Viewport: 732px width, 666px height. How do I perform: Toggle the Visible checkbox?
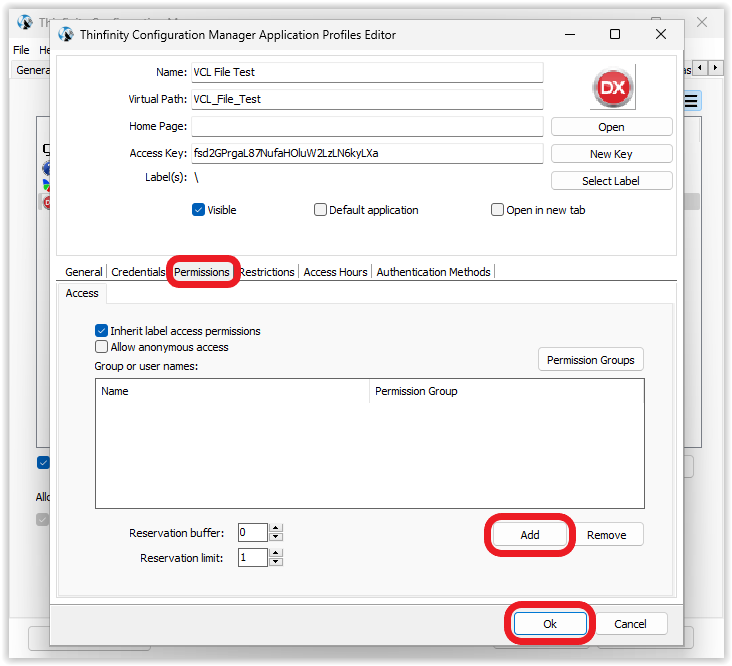[x=198, y=210]
